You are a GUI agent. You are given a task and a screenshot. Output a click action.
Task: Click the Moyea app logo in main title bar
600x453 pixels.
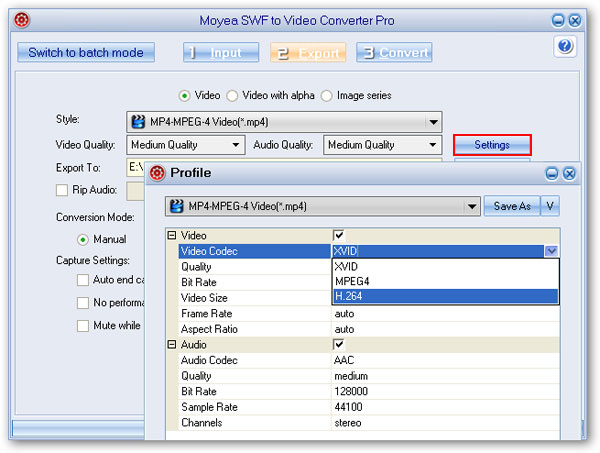[x=22, y=20]
